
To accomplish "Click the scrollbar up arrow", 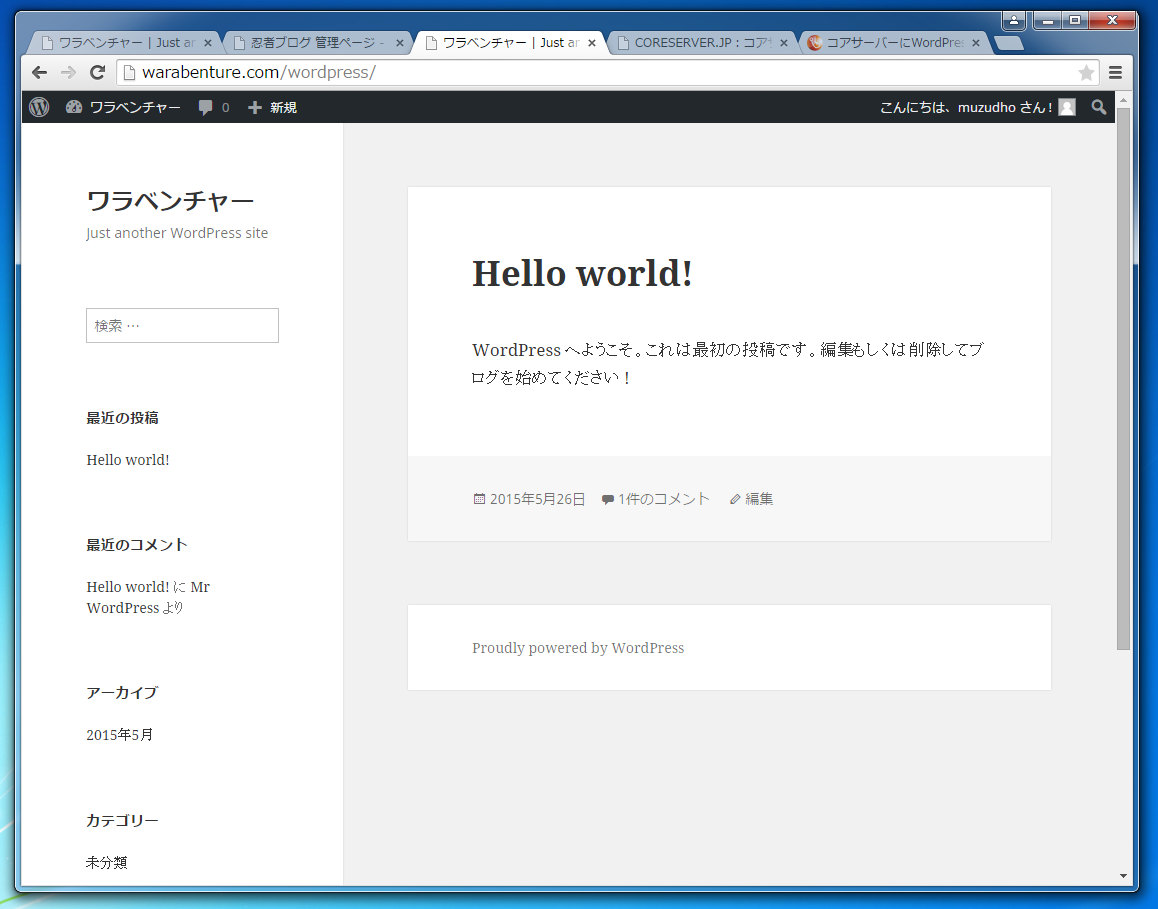I will [x=1123, y=99].
